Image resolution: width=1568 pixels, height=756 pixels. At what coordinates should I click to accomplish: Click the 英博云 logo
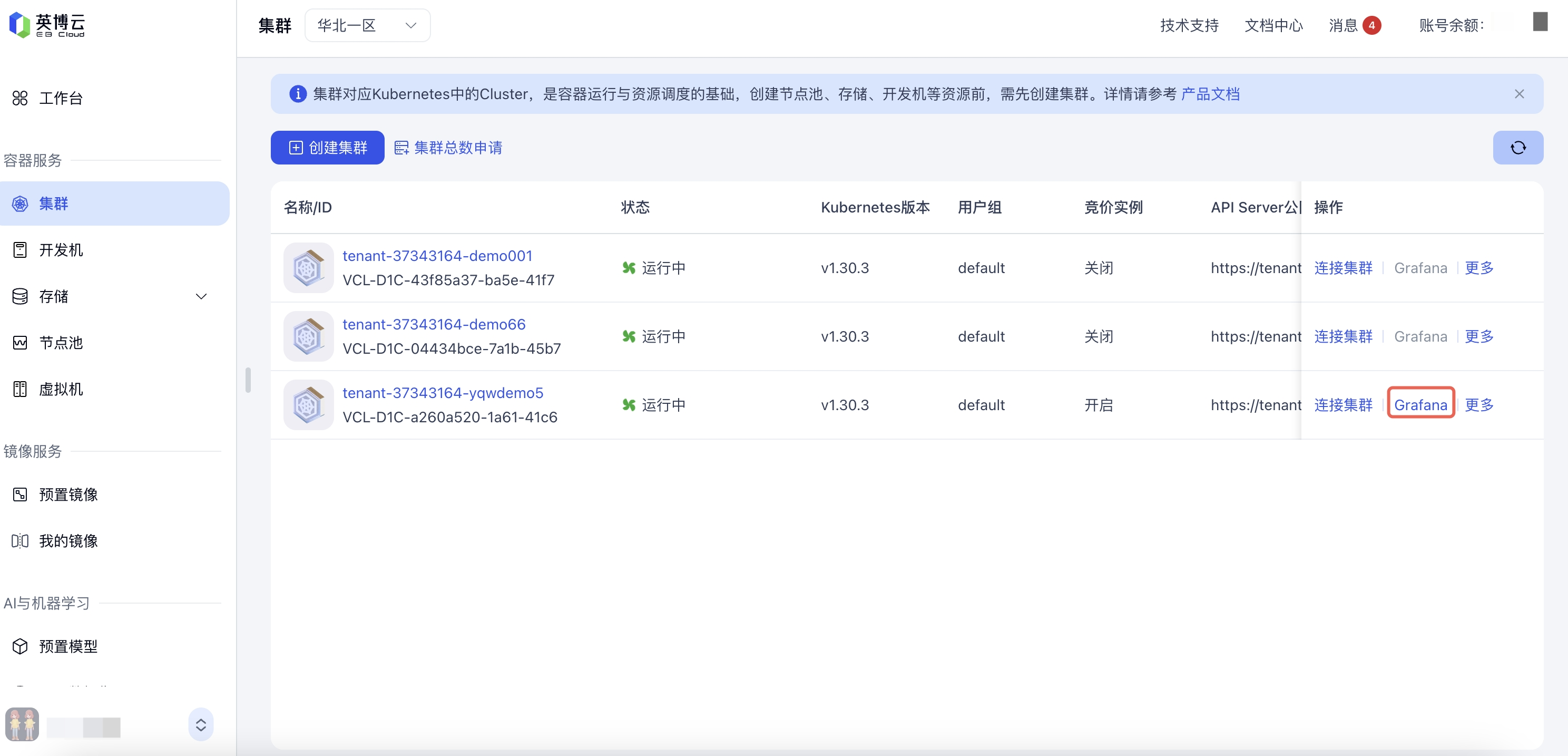tap(47, 25)
